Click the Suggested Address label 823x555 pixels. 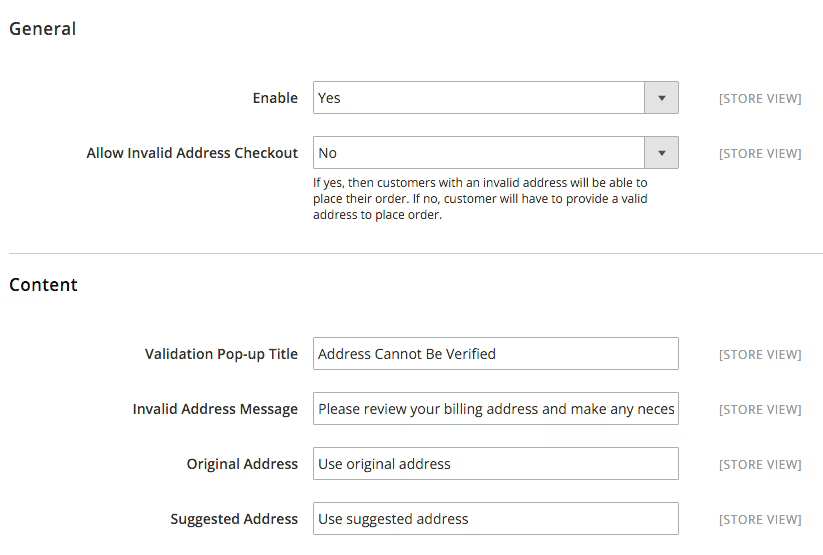coord(234,519)
